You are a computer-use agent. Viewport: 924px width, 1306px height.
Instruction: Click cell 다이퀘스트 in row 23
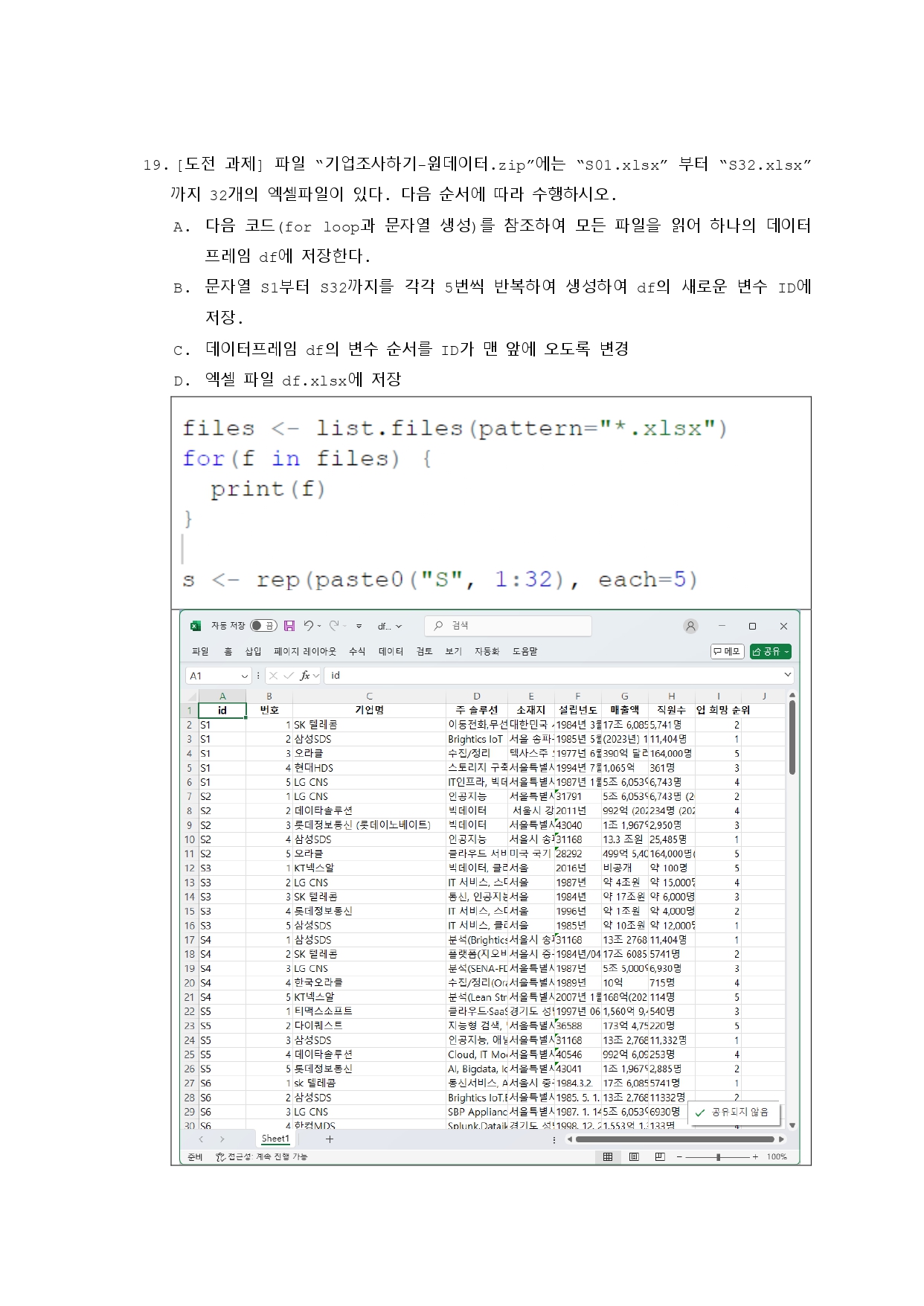[x=369, y=1025]
